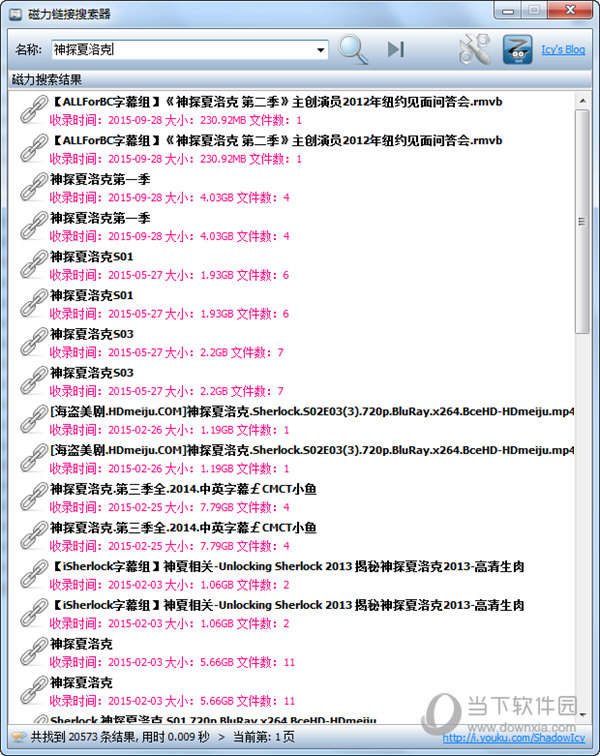The image size is (600, 756).
Task: Click chain icon of first iSherlock字幕组 result
Action: [34, 574]
